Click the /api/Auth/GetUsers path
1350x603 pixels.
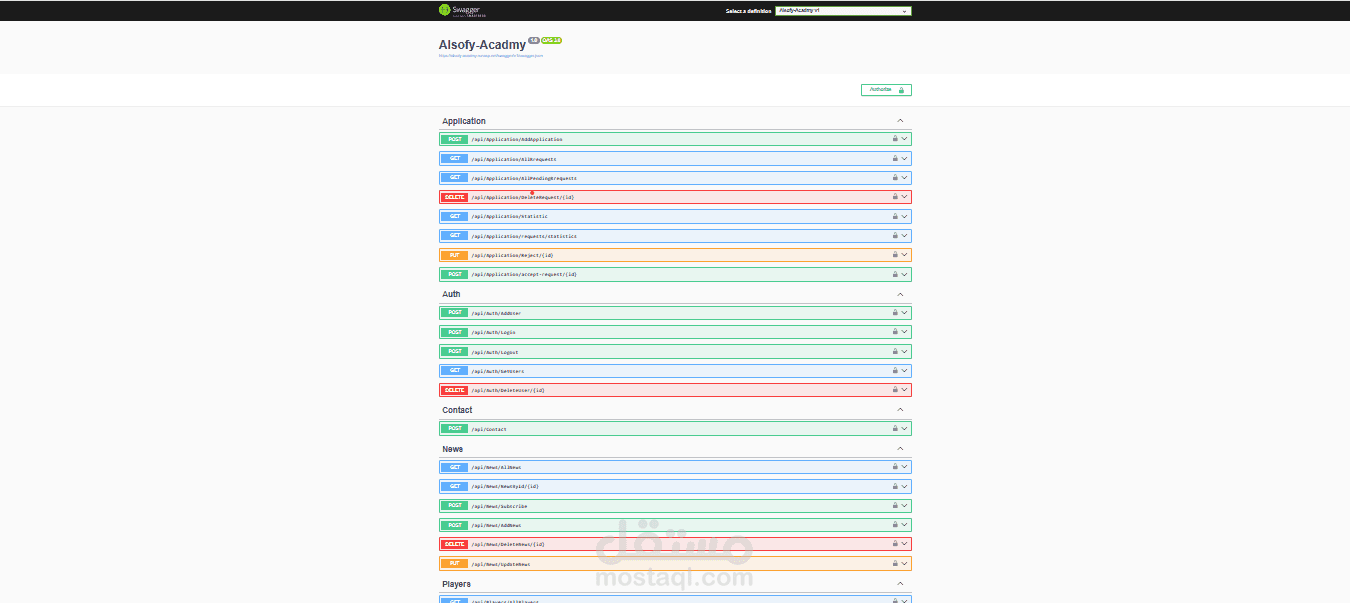pyautogui.click(x=498, y=371)
